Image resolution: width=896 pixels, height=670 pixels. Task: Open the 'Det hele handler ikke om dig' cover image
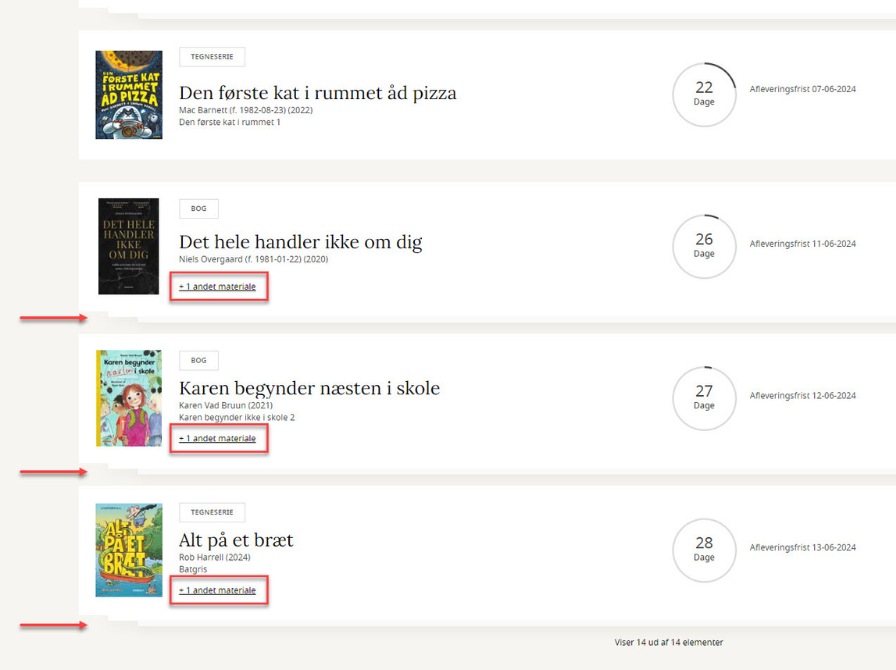[x=129, y=246]
